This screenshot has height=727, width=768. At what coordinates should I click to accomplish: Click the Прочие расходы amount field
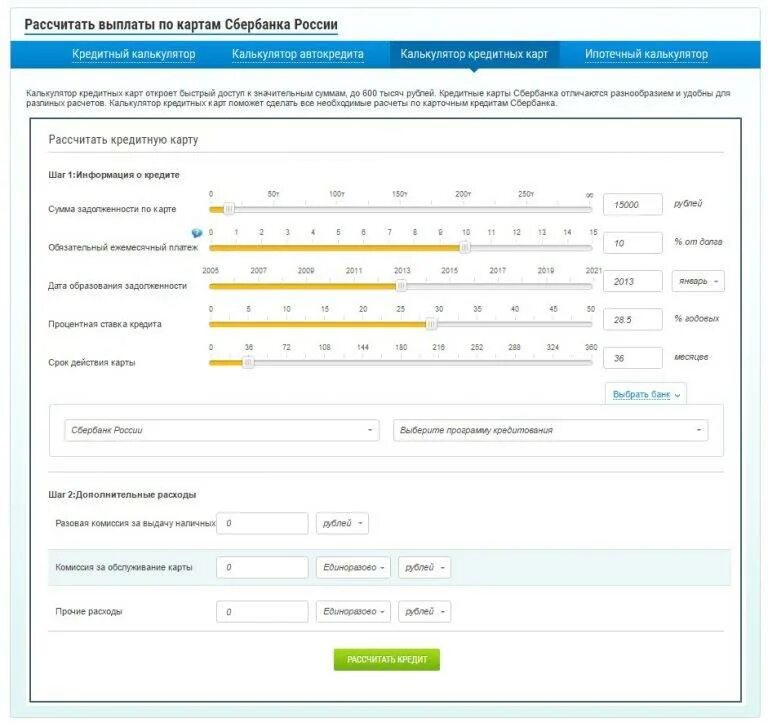pos(262,611)
